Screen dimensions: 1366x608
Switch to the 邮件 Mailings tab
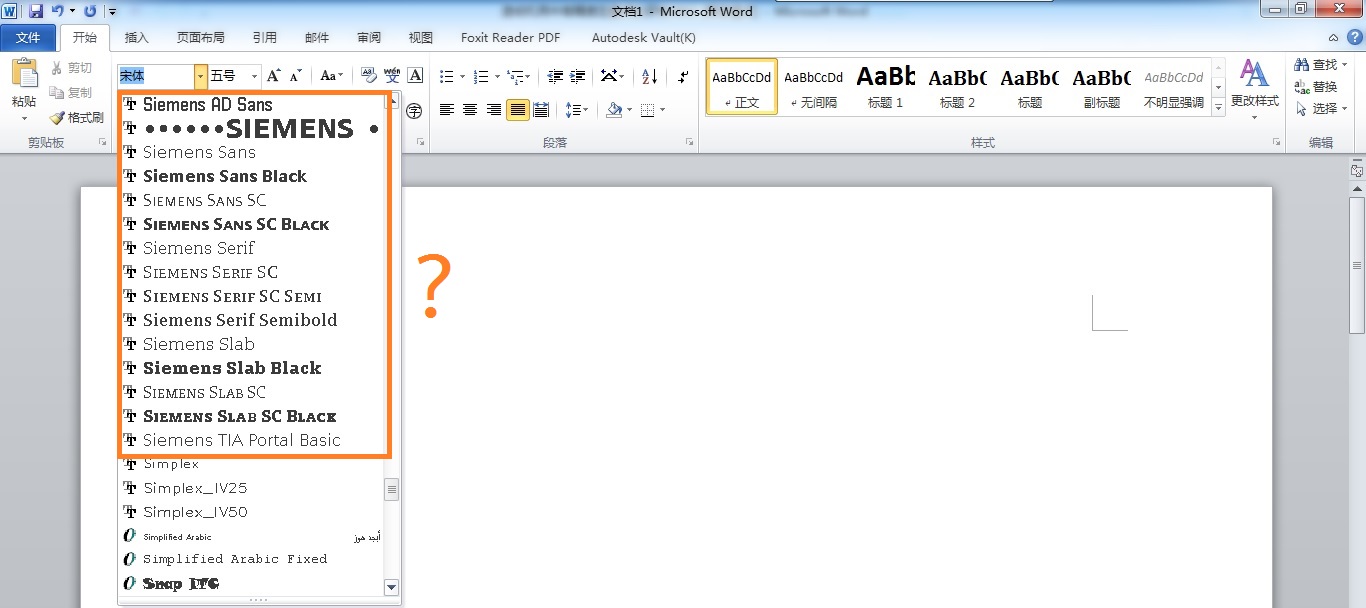tap(317, 38)
